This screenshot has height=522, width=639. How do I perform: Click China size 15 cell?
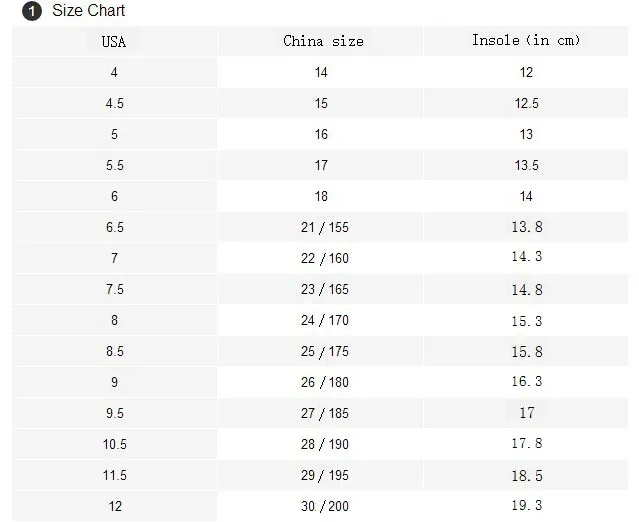tap(320, 104)
